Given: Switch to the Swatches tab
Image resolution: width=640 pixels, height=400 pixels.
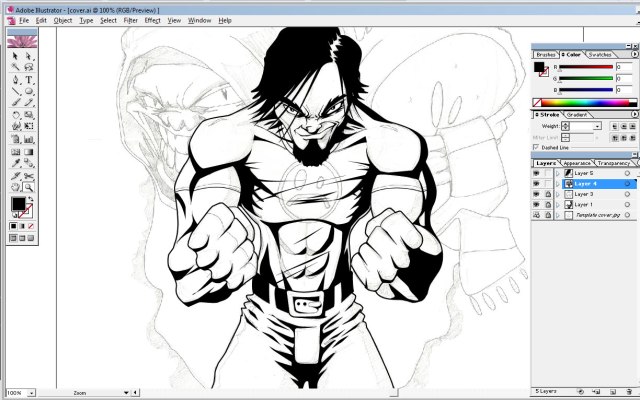Looking at the screenshot, I should click(x=600, y=55).
